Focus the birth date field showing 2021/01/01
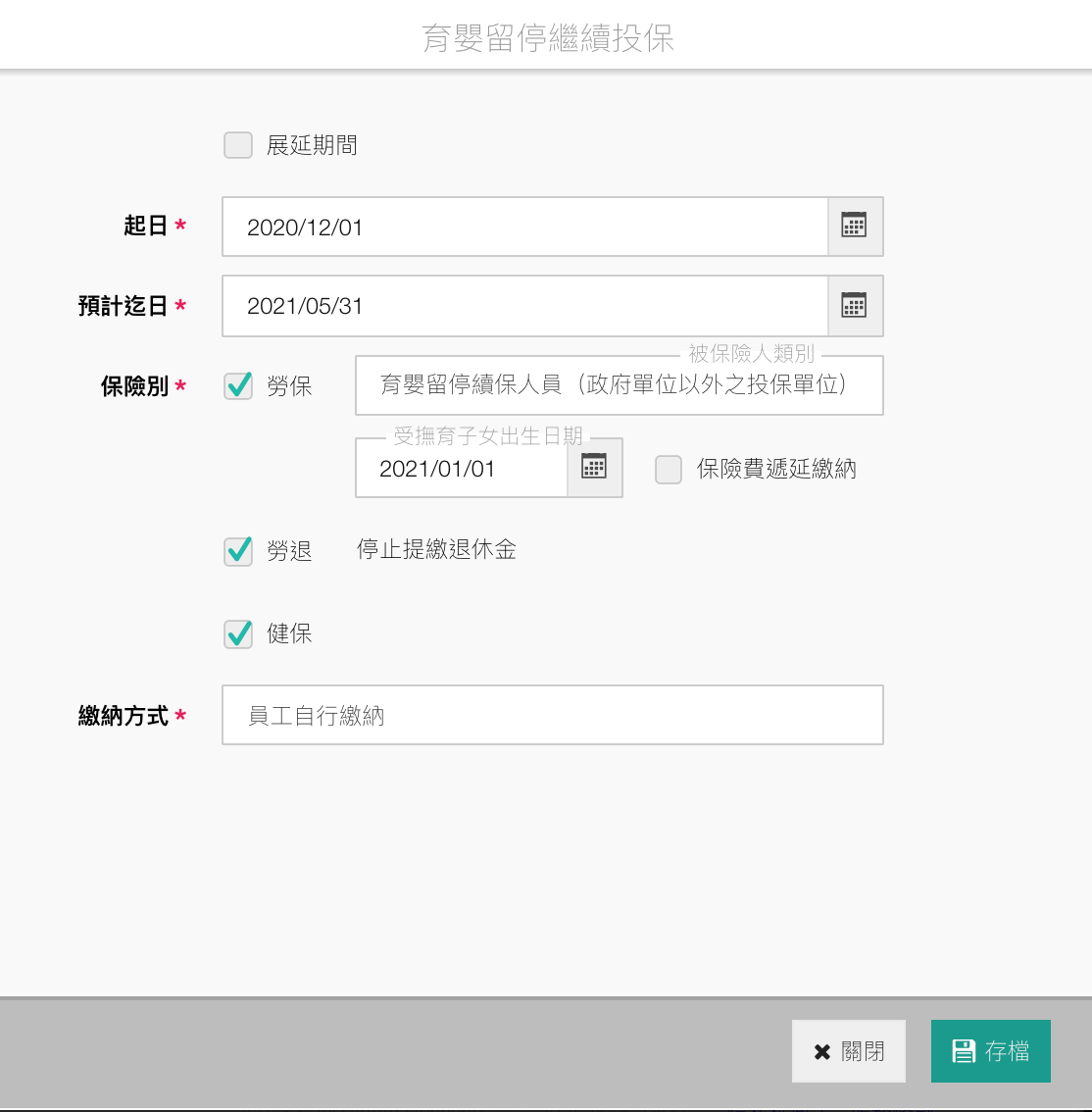 click(x=461, y=469)
